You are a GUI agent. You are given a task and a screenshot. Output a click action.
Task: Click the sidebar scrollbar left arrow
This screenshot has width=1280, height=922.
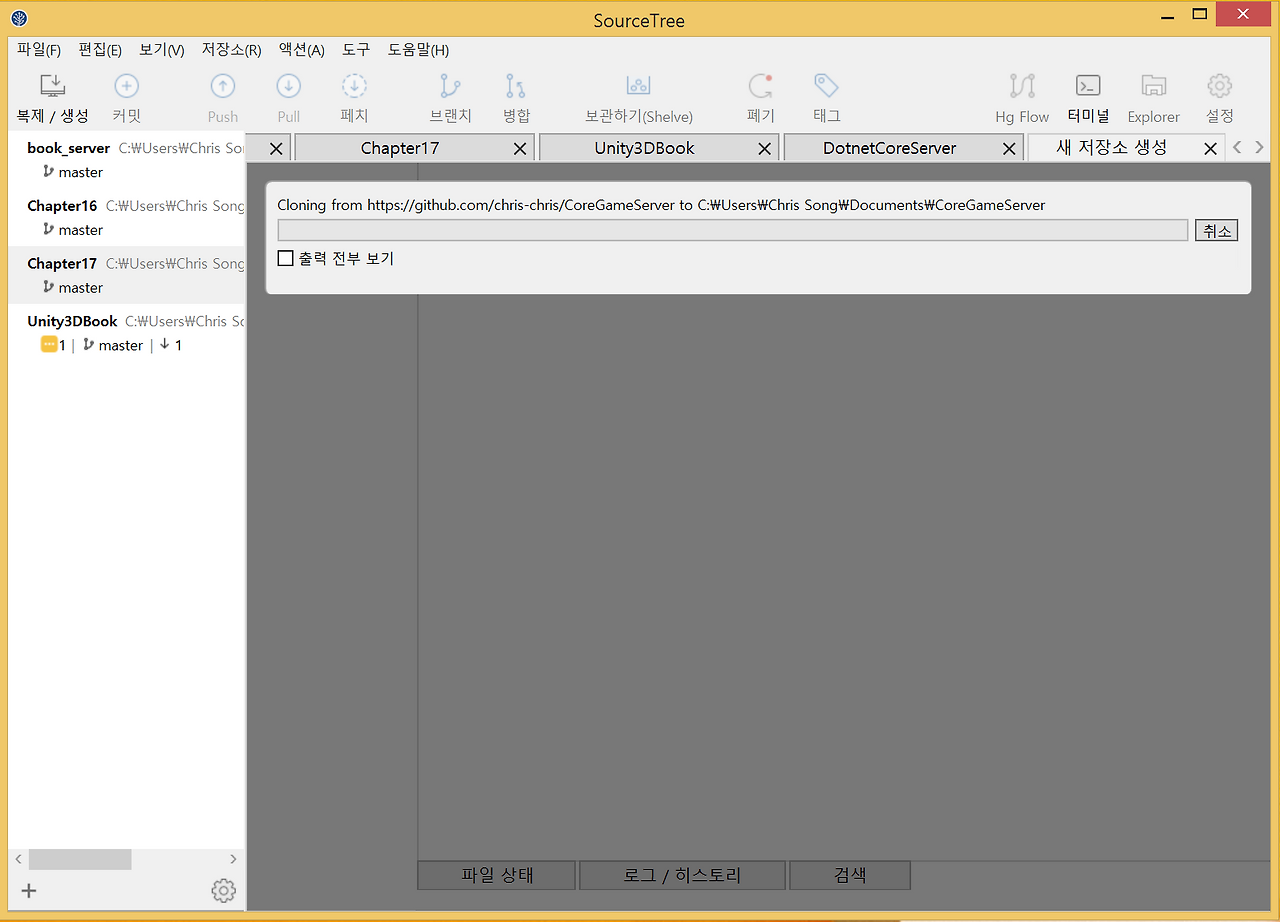18,859
